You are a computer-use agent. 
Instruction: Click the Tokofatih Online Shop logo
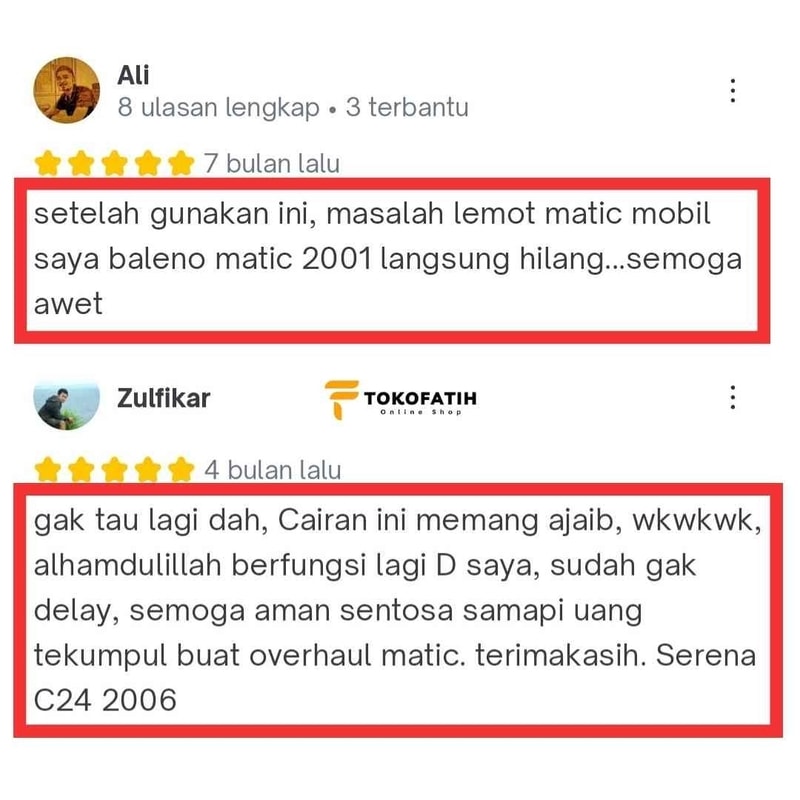pos(401,400)
